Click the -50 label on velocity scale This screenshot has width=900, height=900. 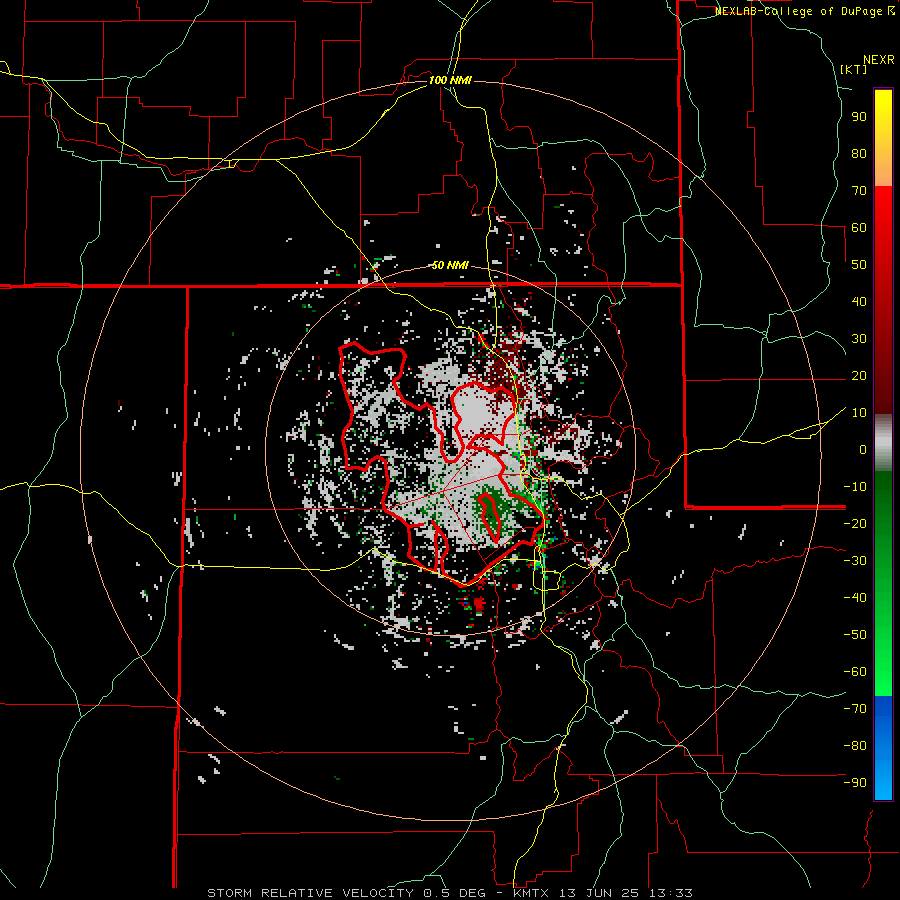tap(855, 635)
